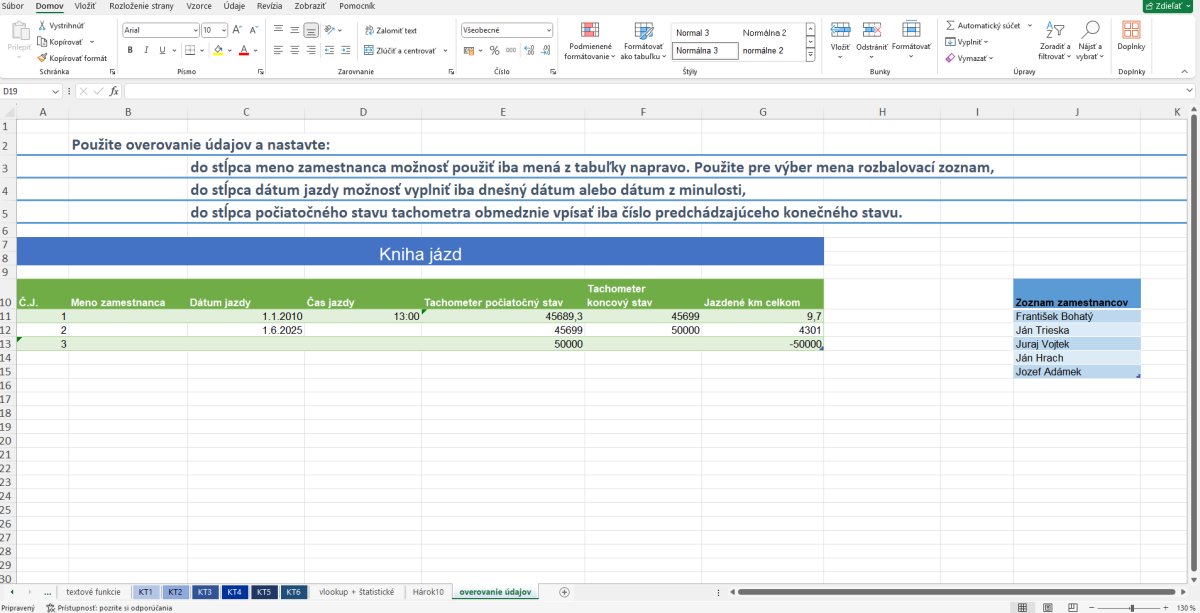Viewport: 1200px width, 613px height.
Task: Open the Arial font name dropdown
Action: pos(194,31)
